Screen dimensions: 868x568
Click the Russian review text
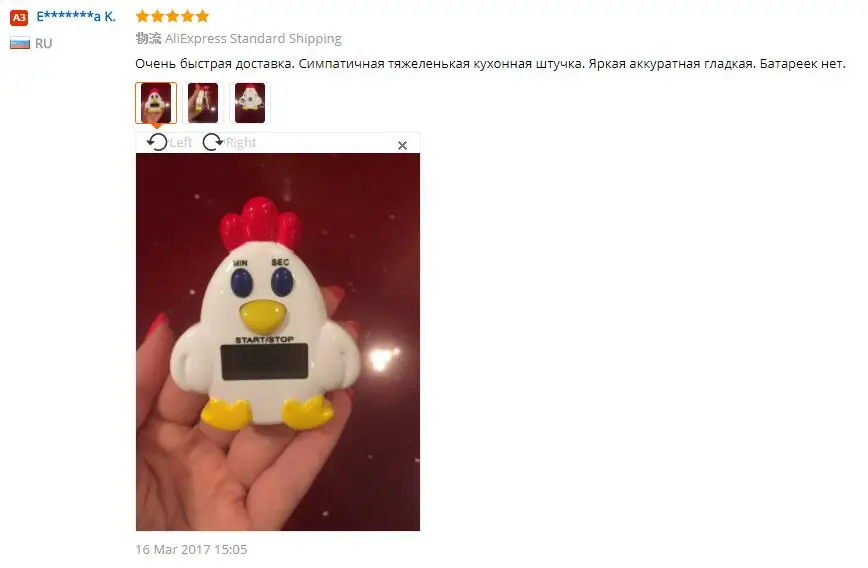pyautogui.click(x=490, y=64)
